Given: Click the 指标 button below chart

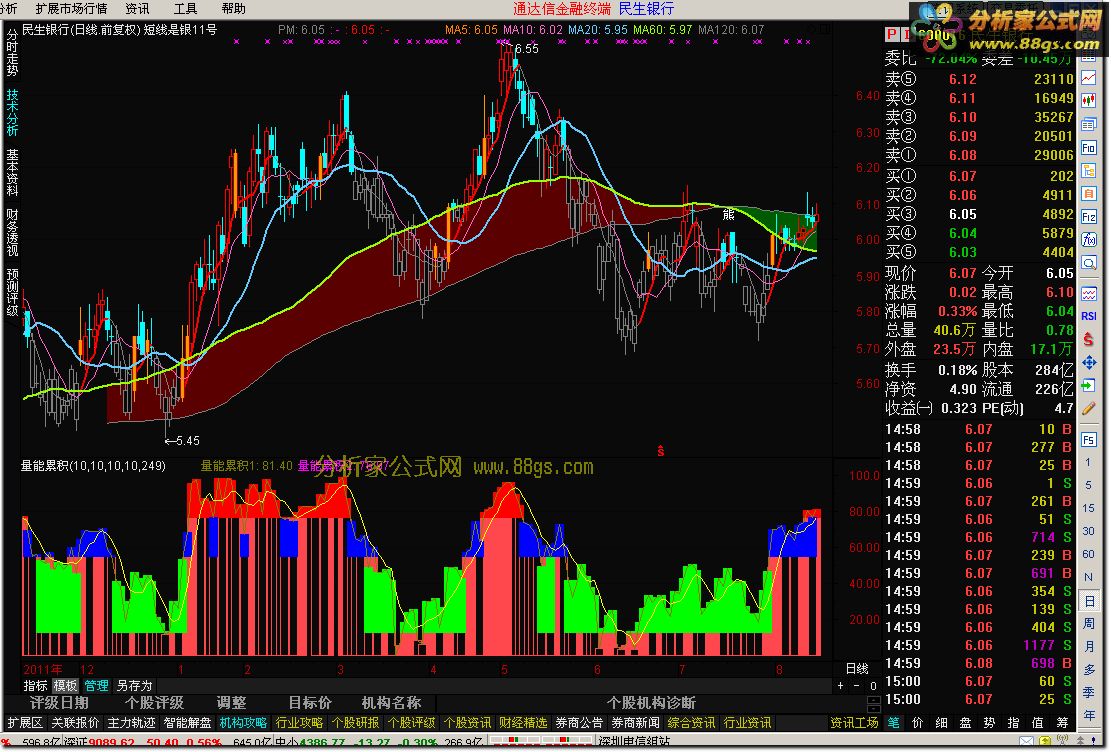Looking at the screenshot, I should pyautogui.click(x=35, y=685).
